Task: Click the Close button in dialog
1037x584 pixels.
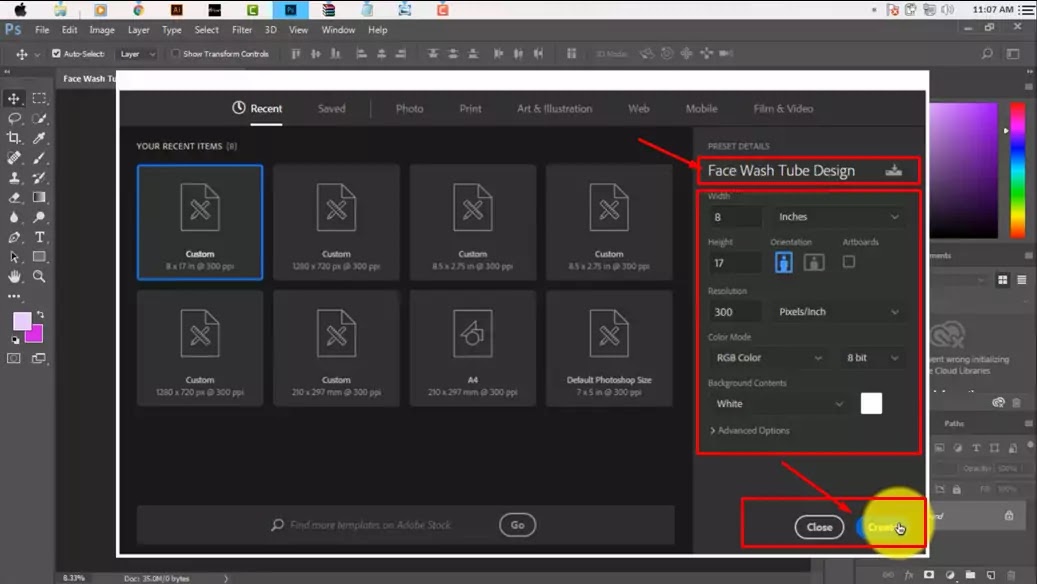Action: (819, 527)
